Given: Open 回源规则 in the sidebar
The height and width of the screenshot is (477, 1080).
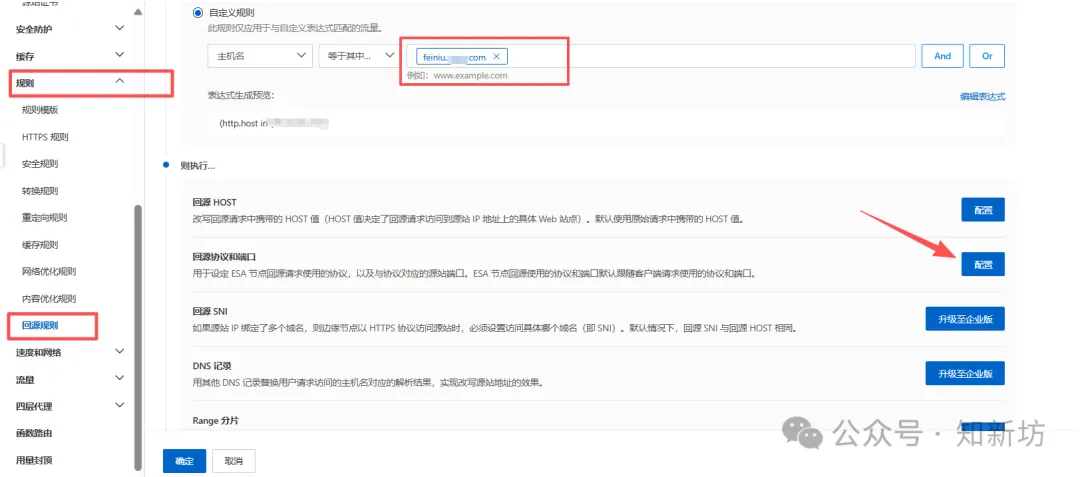Looking at the screenshot, I should click(x=40, y=325).
